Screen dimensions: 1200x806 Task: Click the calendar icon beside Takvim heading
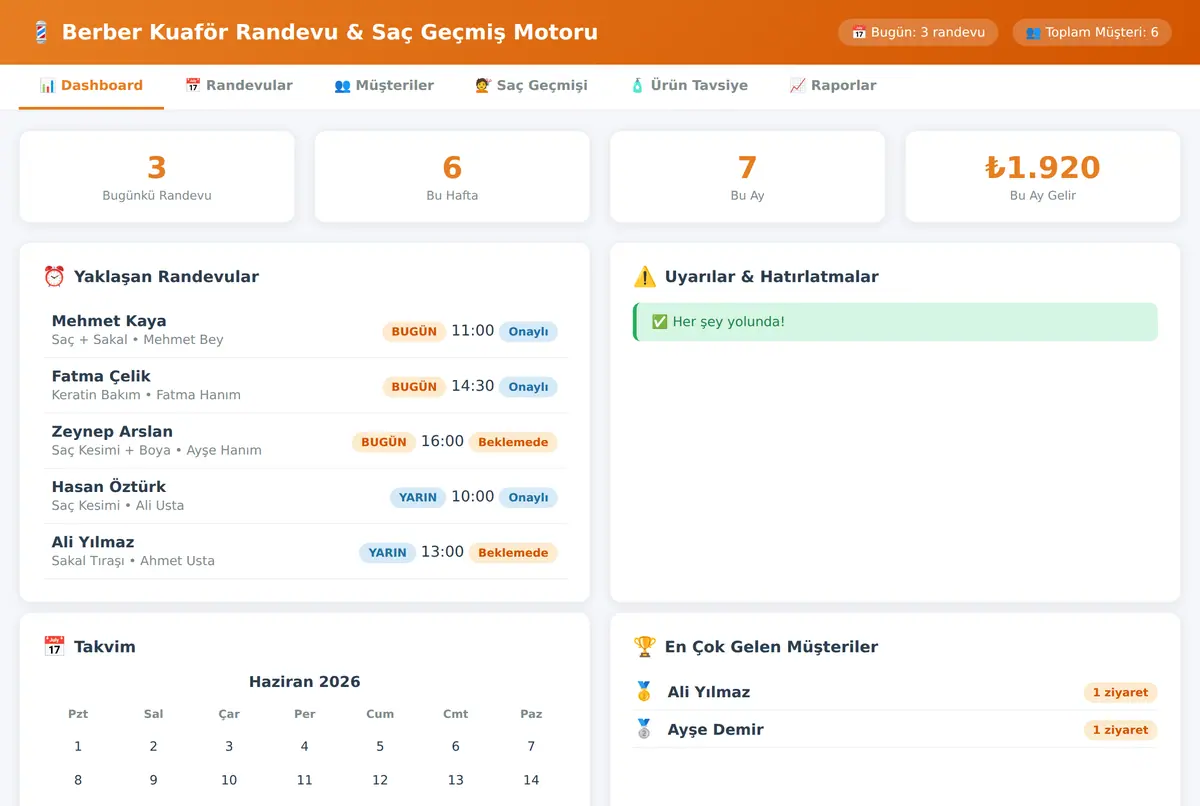[54, 647]
